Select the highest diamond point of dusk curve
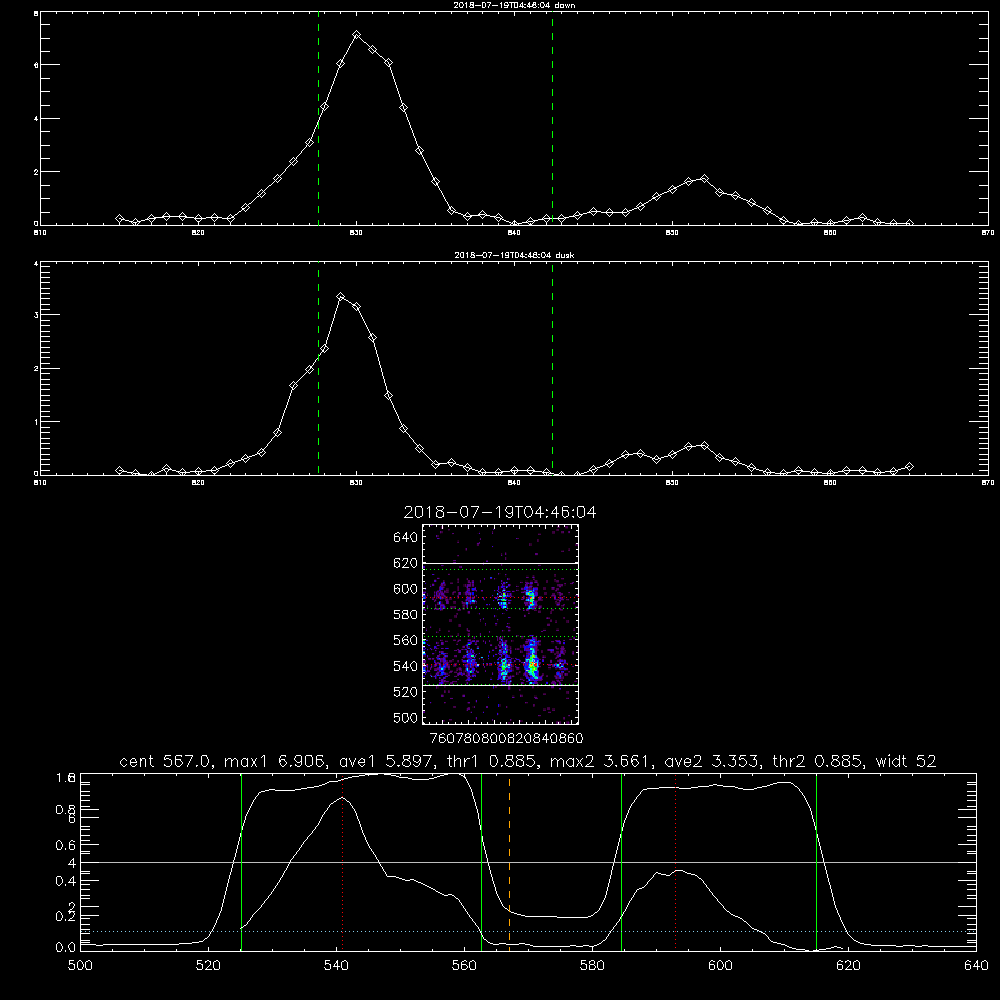The image size is (1000, 1000). coord(341,297)
